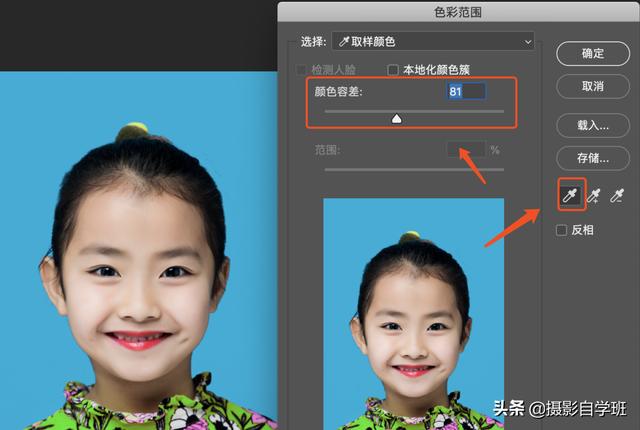Click the 范围 percentage input field

(465, 150)
